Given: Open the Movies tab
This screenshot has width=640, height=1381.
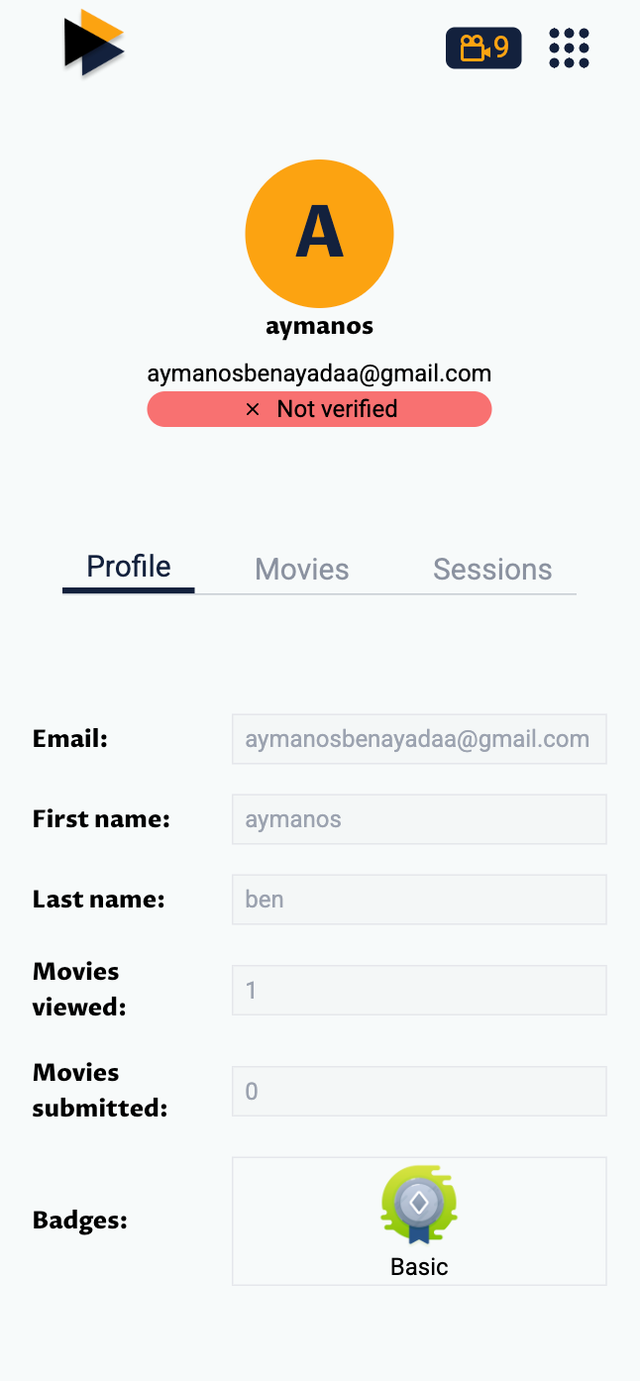Looking at the screenshot, I should tap(302, 569).
